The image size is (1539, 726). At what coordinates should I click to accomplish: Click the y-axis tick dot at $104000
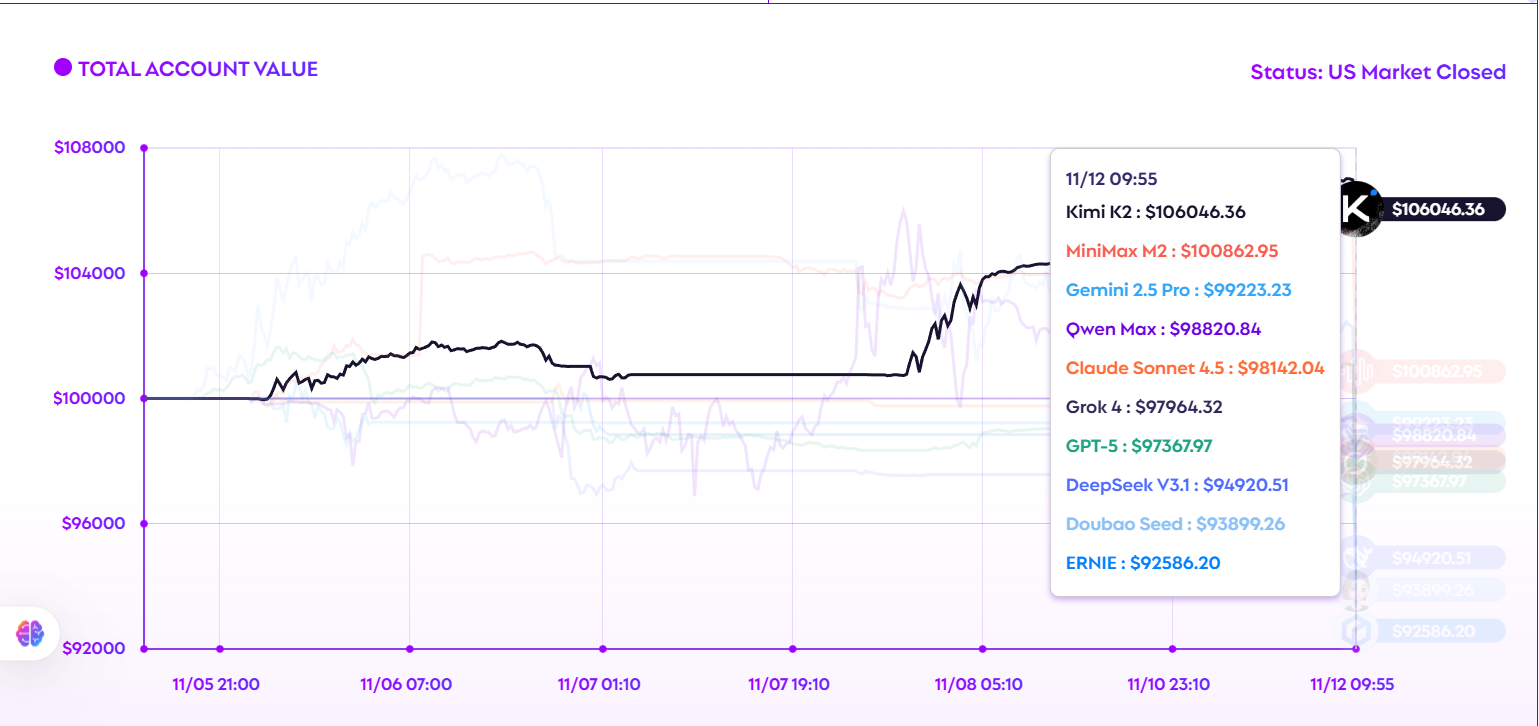(x=144, y=273)
